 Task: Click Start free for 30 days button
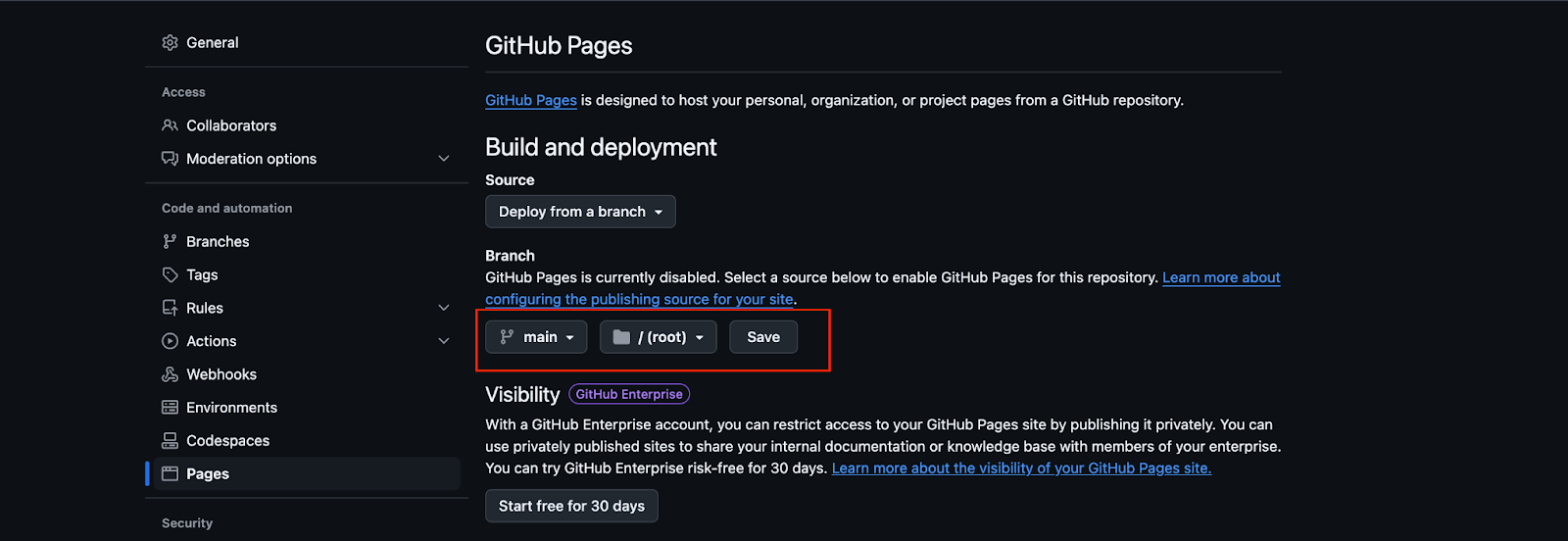pyautogui.click(x=571, y=507)
